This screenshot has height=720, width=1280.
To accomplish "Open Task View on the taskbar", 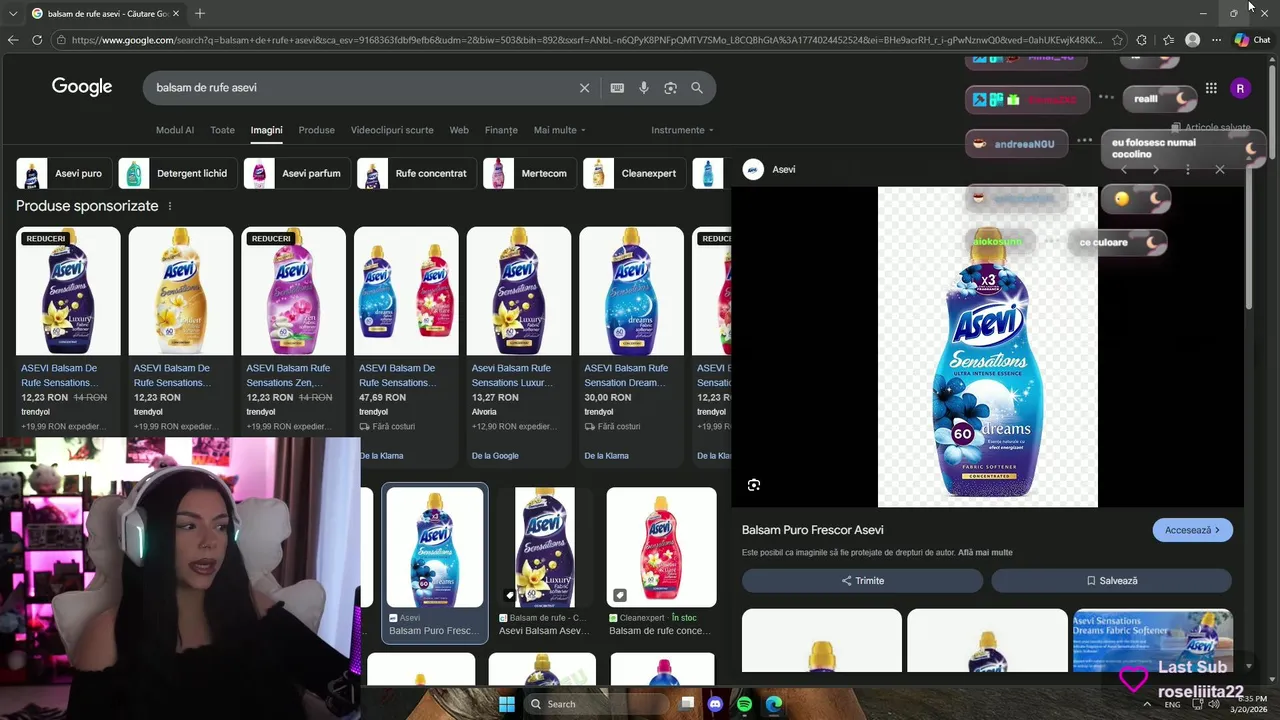I will pos(686,704).
